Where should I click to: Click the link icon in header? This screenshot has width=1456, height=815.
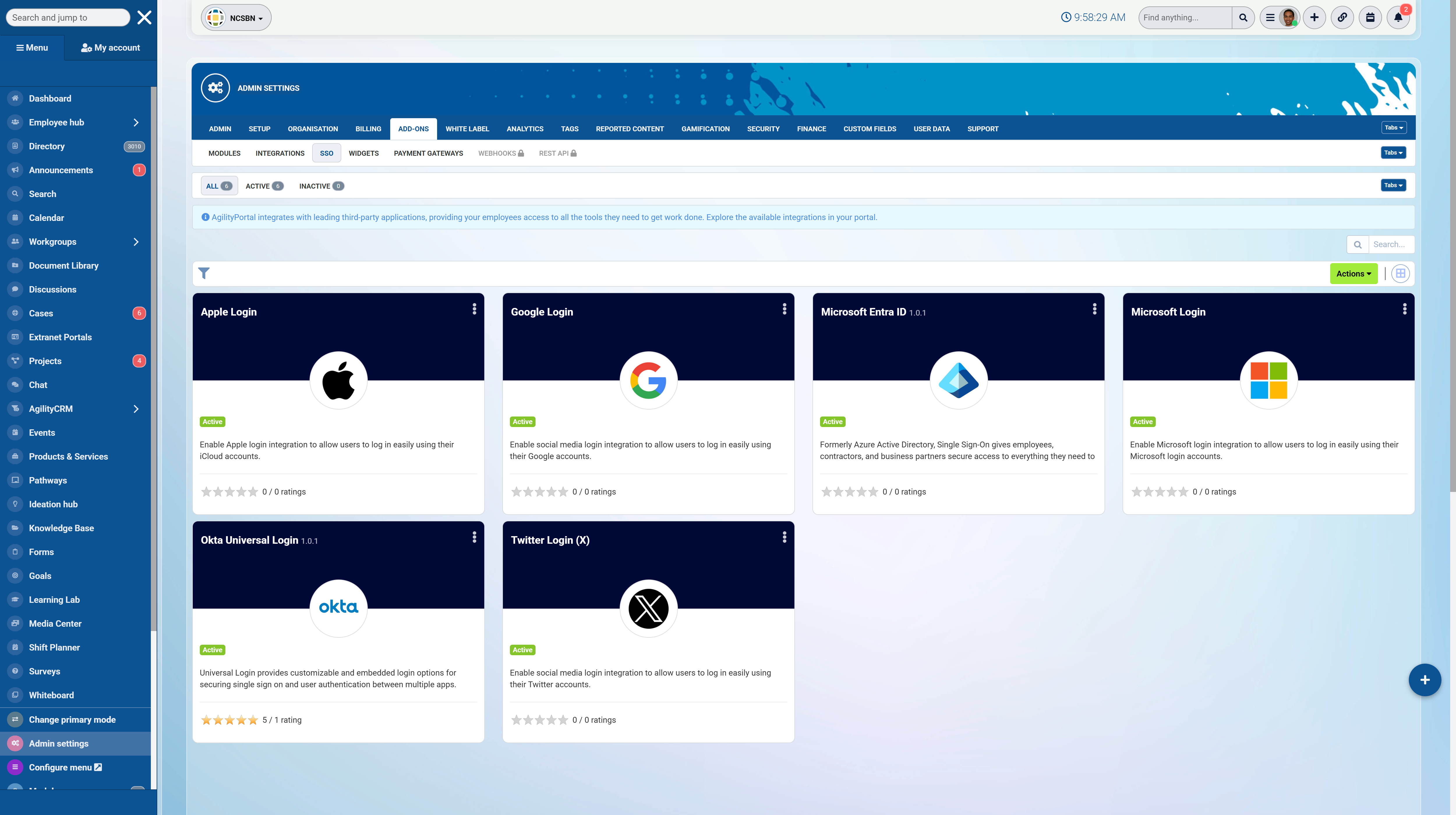pyautogui.click(x=1342, y=17)
